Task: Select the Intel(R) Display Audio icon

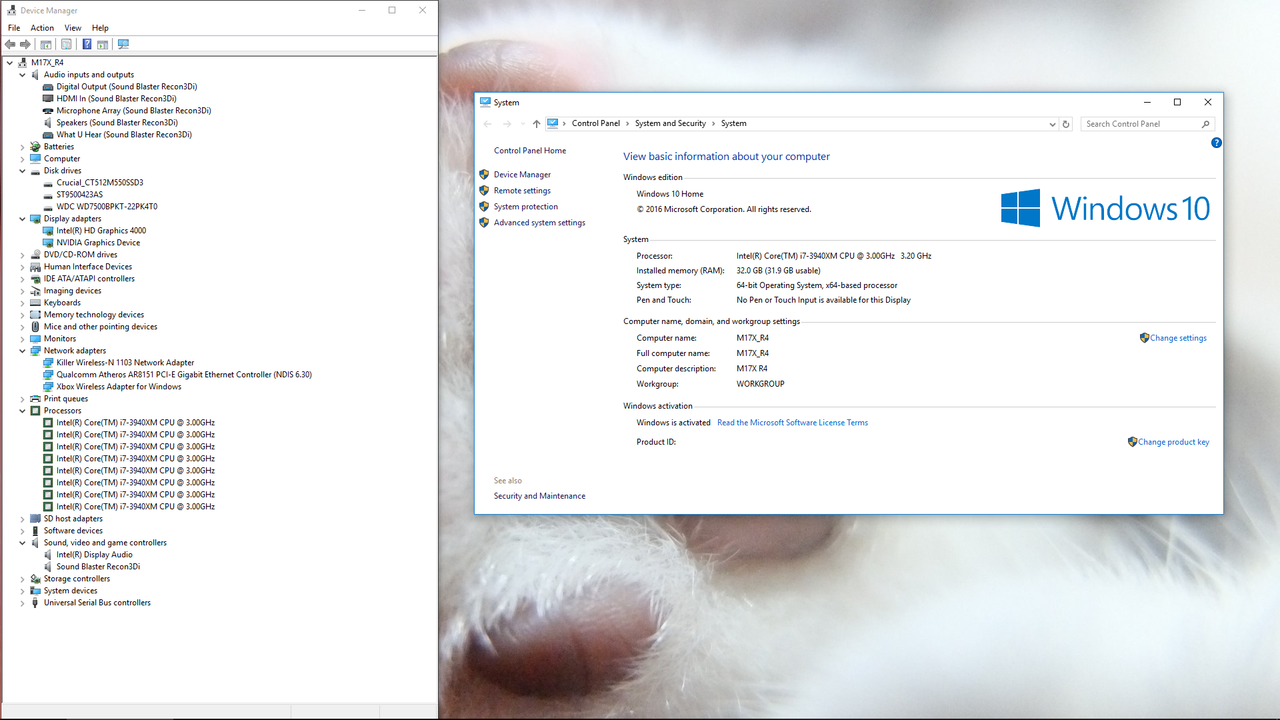Action: tap(48, 555)
